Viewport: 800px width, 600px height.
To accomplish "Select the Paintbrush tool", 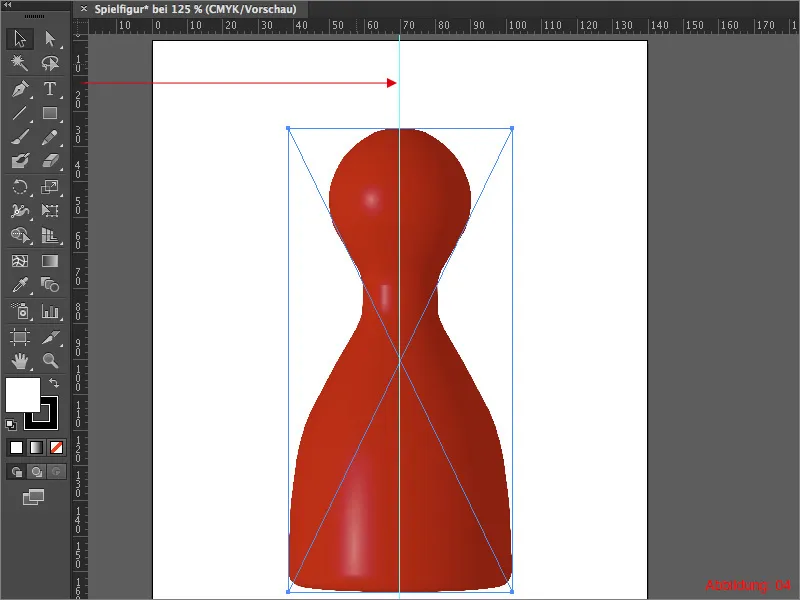I will pos(20,137).
